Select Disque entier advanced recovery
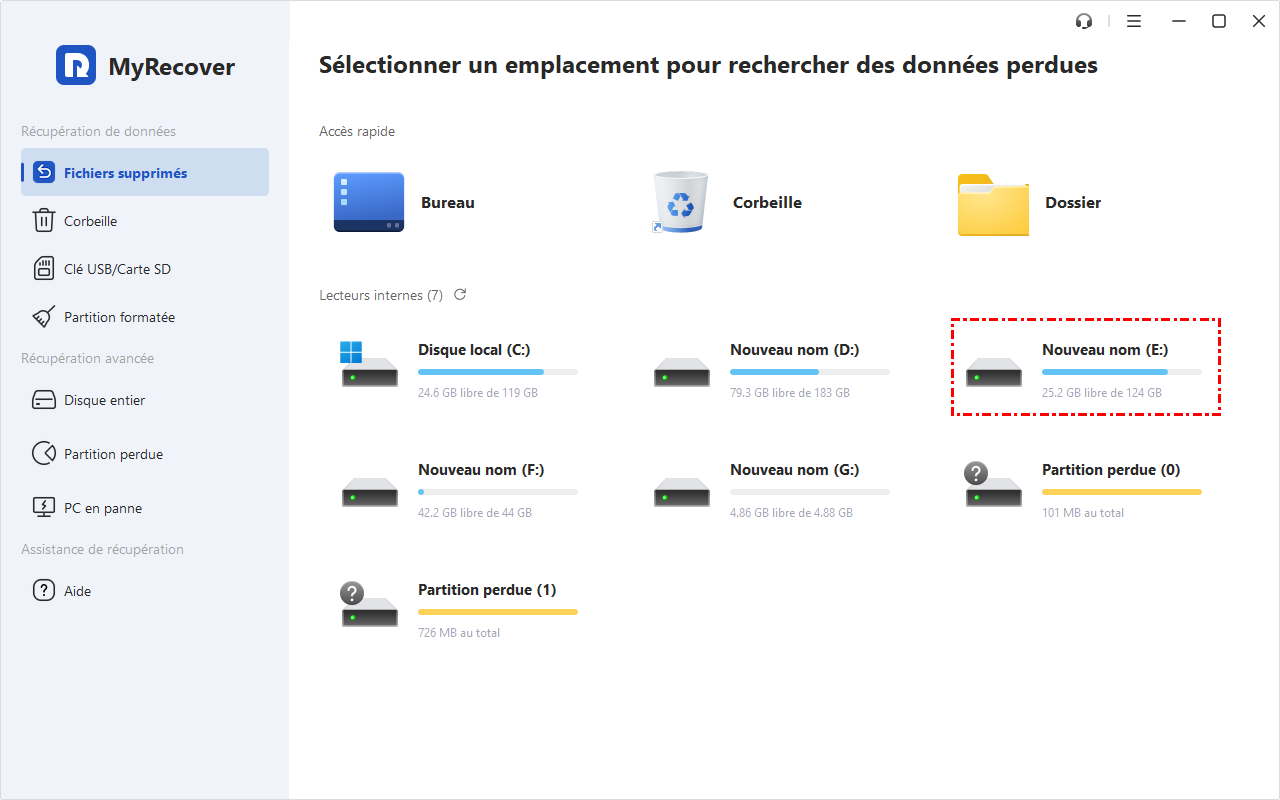The image size is (1280, 800). tap(104, 400)
